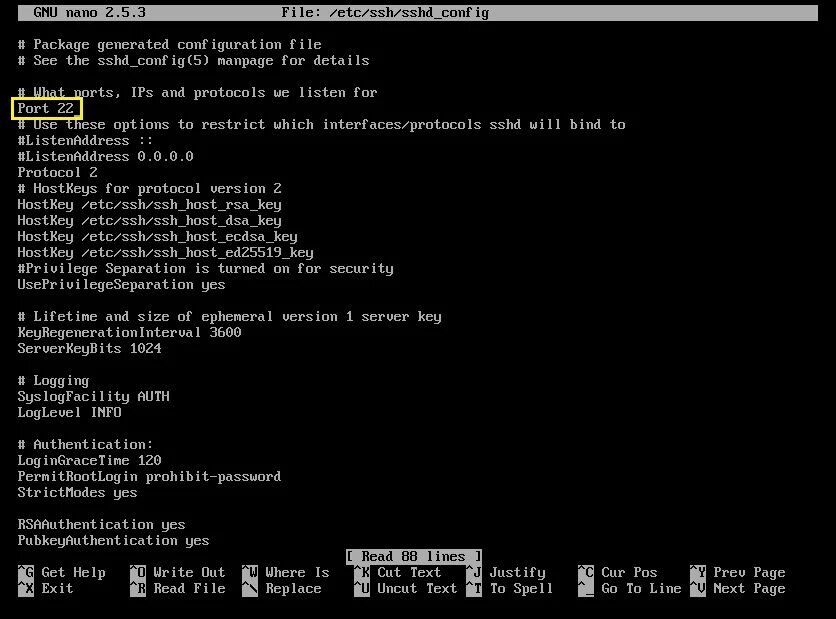Image resolution: width=836 pixels, height=619 pixels.
Task: Click the ^U Uncut Text shortcut
Action: click(406, 589)
